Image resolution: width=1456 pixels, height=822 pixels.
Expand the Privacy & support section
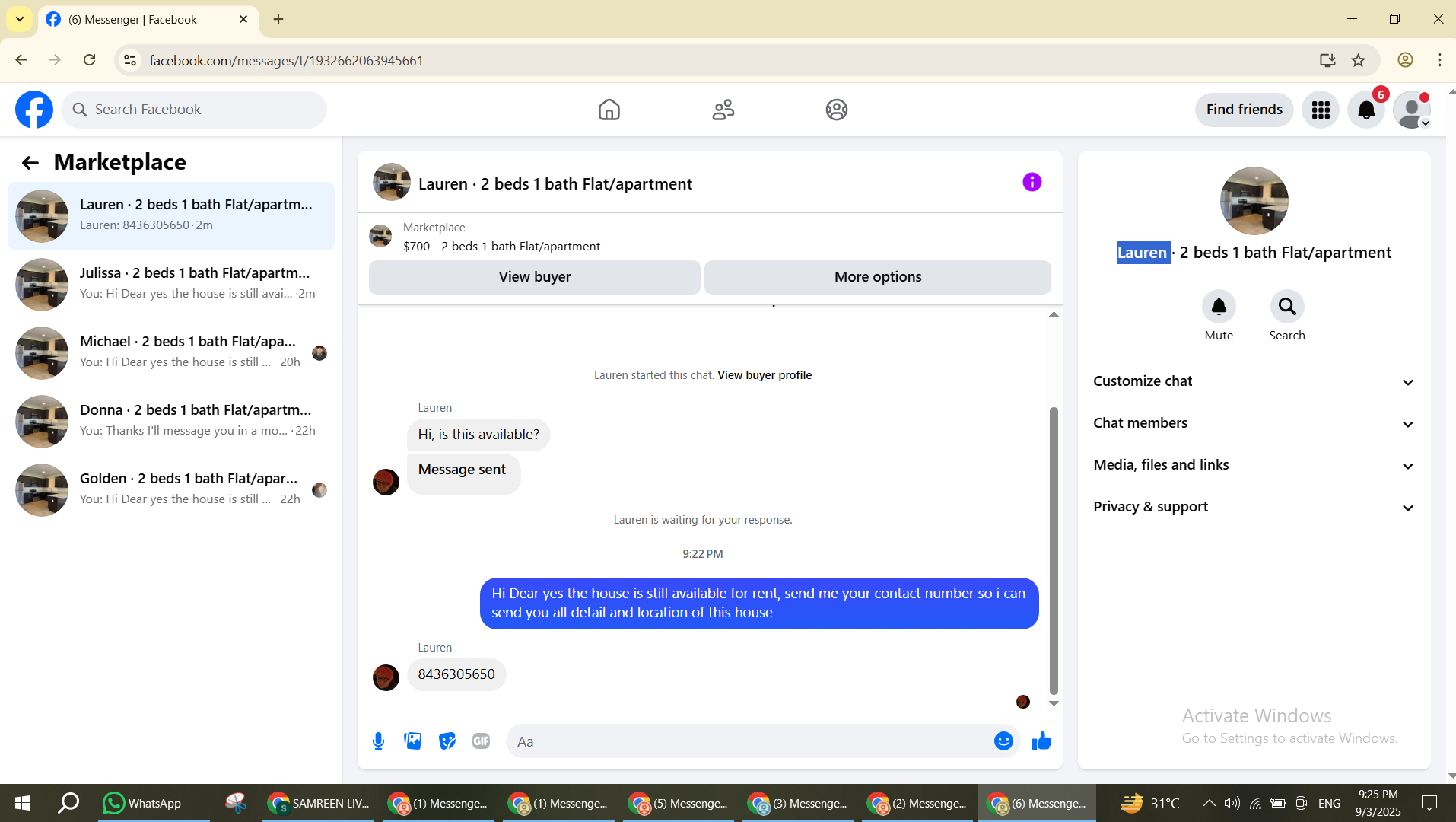(x=1254, y=507)
